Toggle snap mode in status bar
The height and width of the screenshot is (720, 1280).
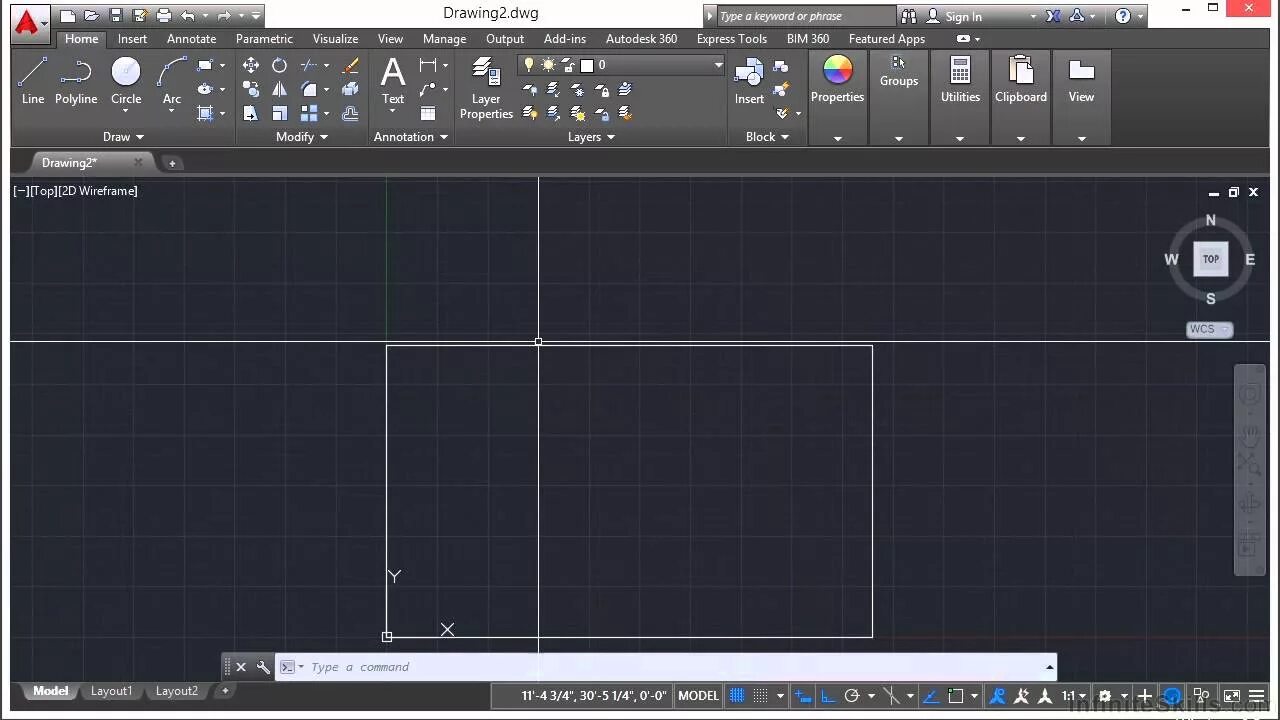[761, 696]
